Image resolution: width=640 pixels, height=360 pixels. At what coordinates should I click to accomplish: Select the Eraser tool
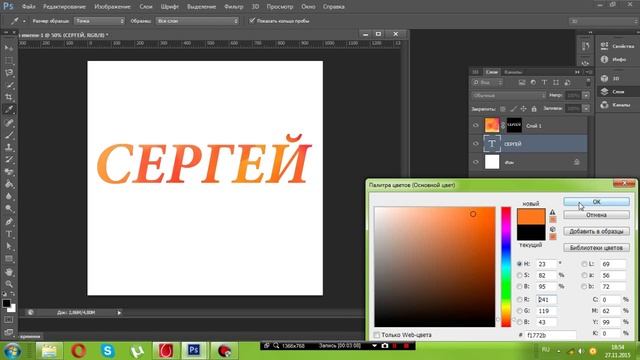[9, 172]
